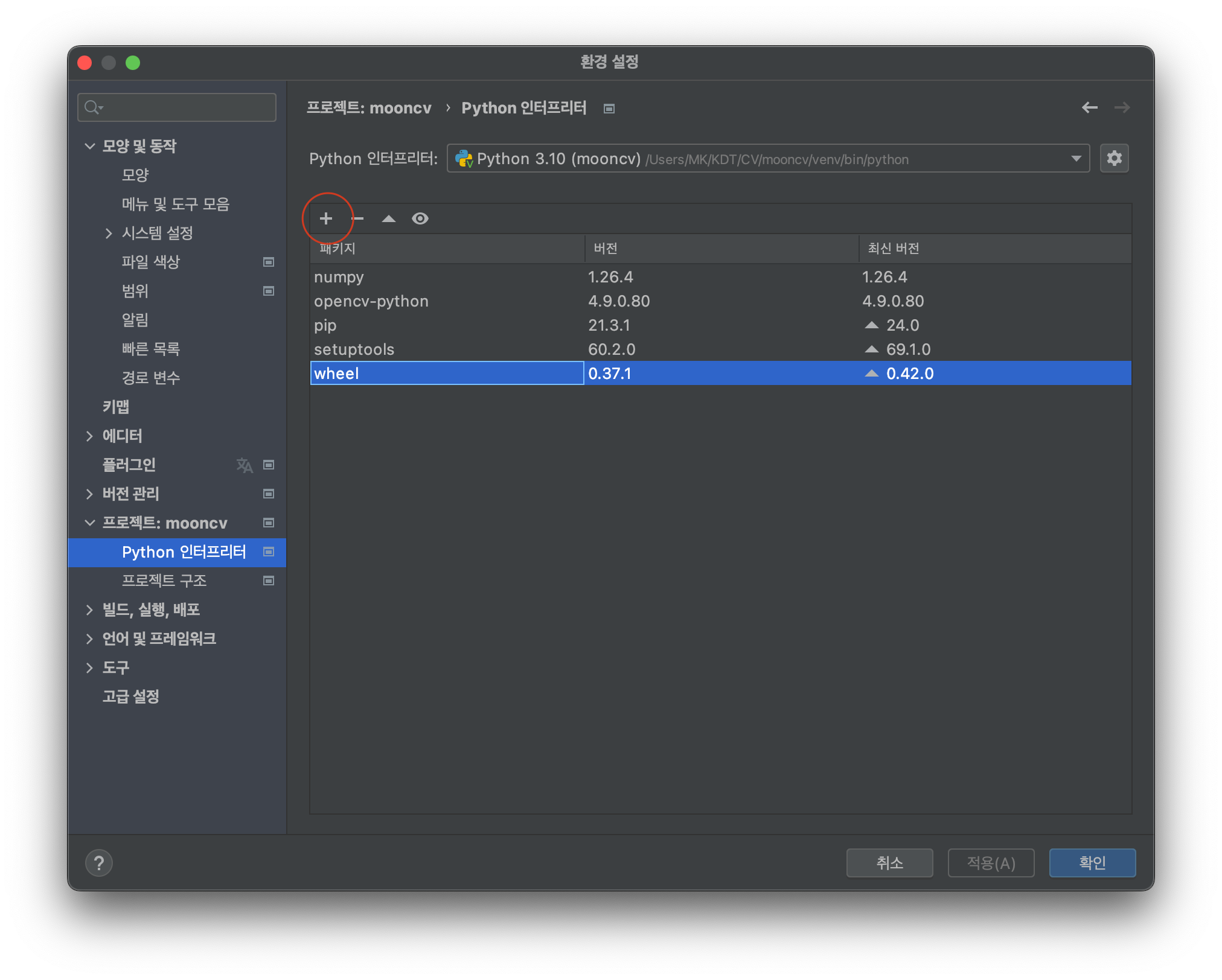This screenshot has height=980, width=1222.
Task: Open the interpreter gear settings icon
Action: click(x=1114, y=159)
